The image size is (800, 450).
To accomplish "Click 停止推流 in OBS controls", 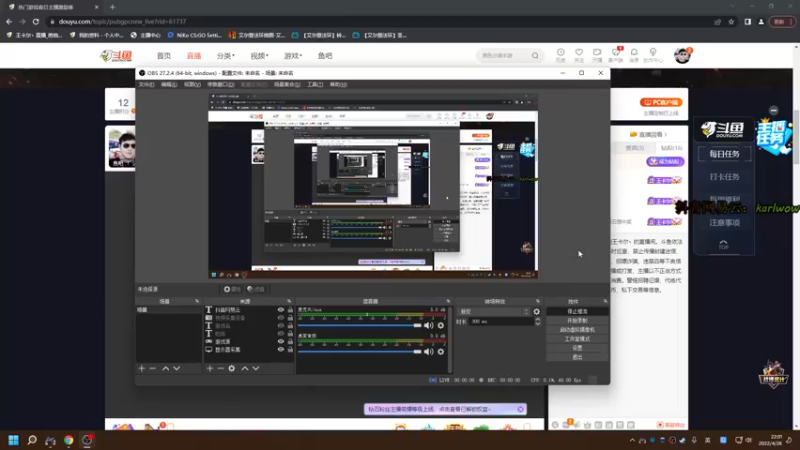I will tap(577, 311).
